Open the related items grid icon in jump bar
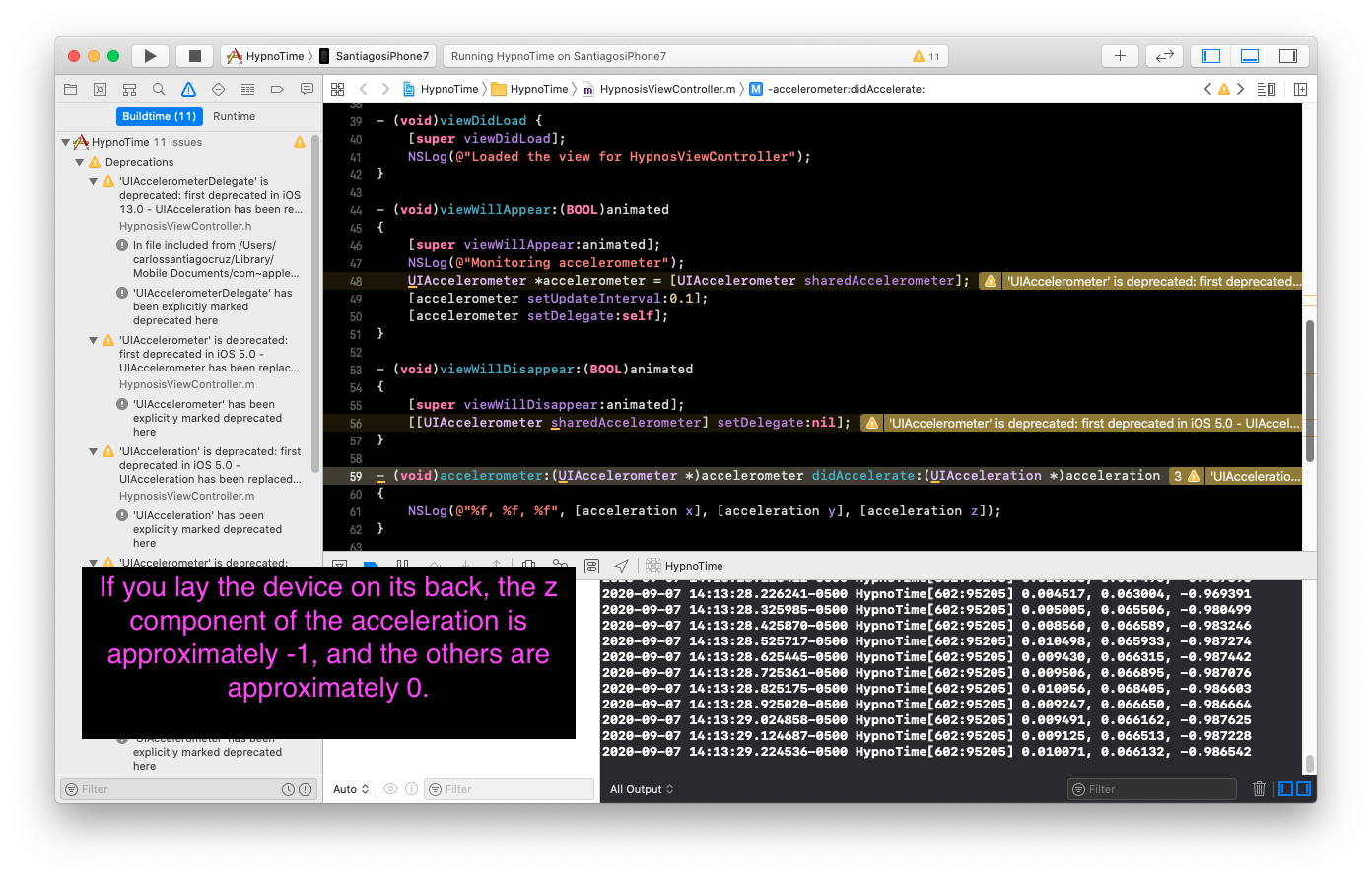1372x876 pixels. (x=337, y=89)
